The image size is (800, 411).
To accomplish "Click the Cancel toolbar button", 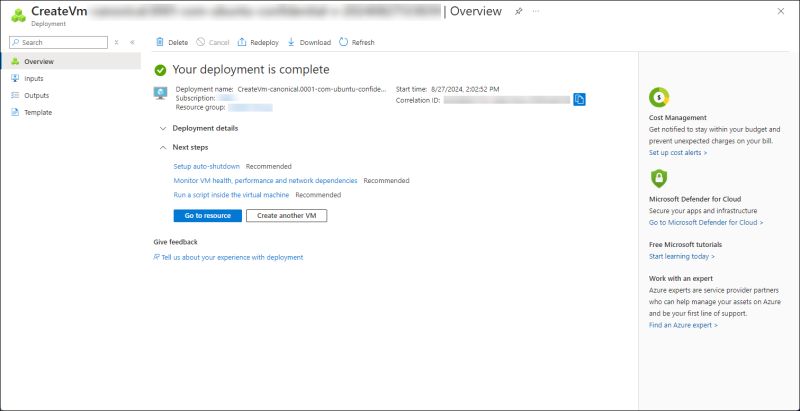I will point(213,42).
